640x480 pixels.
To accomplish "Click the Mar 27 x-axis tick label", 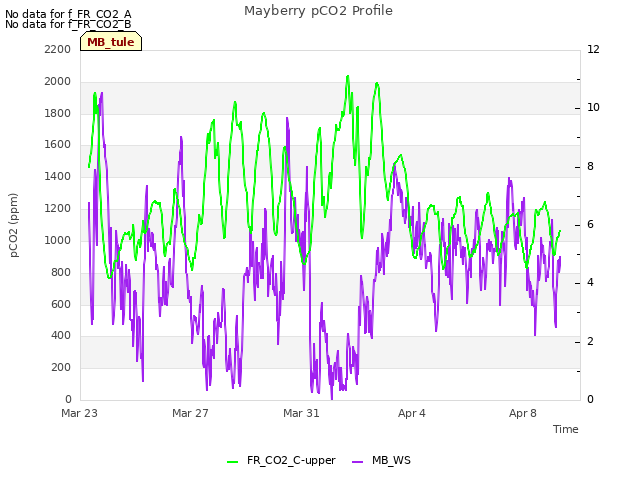I will pyautogui.click(x=190, y=413).
